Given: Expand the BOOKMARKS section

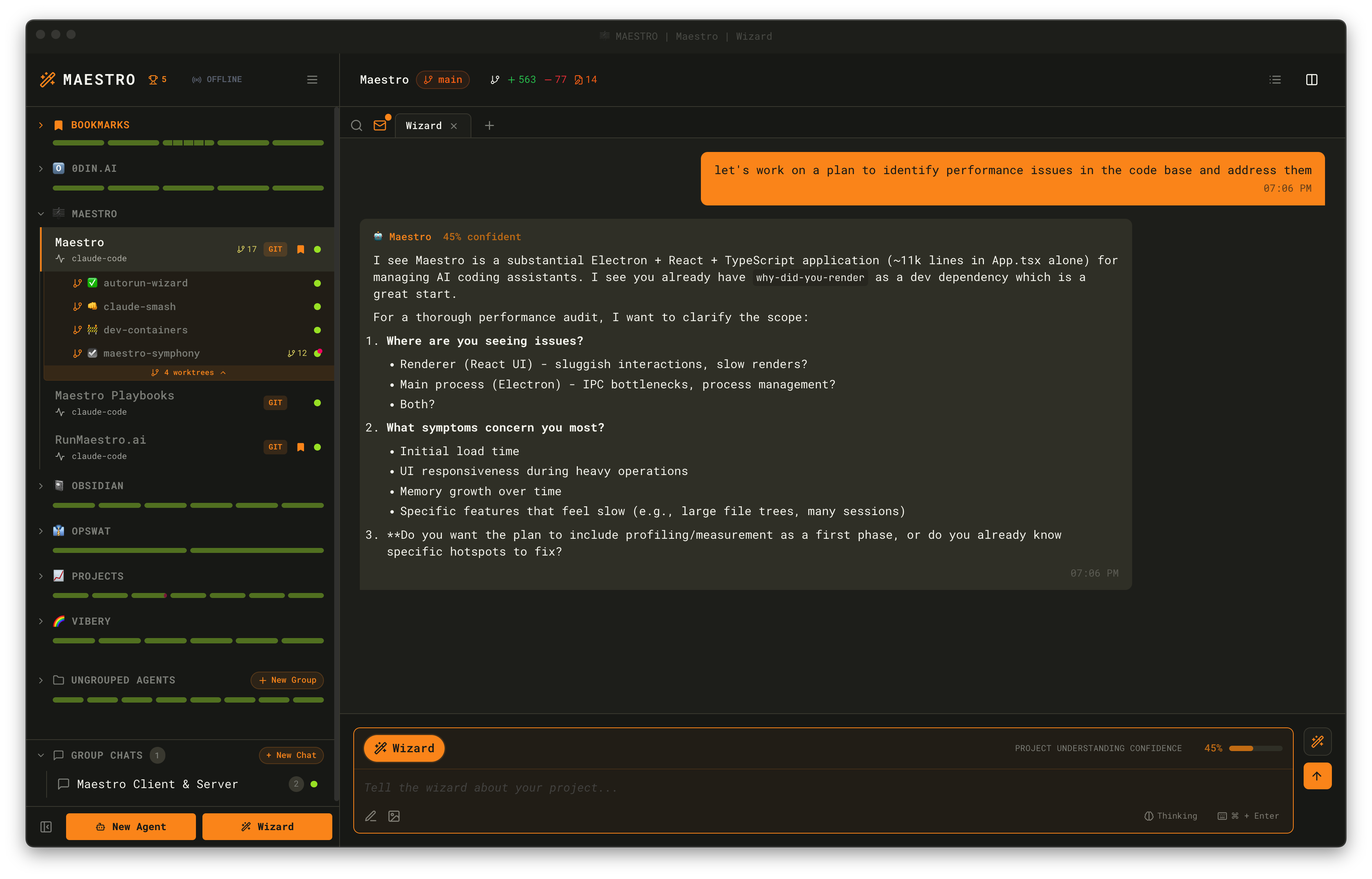Looking at the screenshot, I should (40, 124).
